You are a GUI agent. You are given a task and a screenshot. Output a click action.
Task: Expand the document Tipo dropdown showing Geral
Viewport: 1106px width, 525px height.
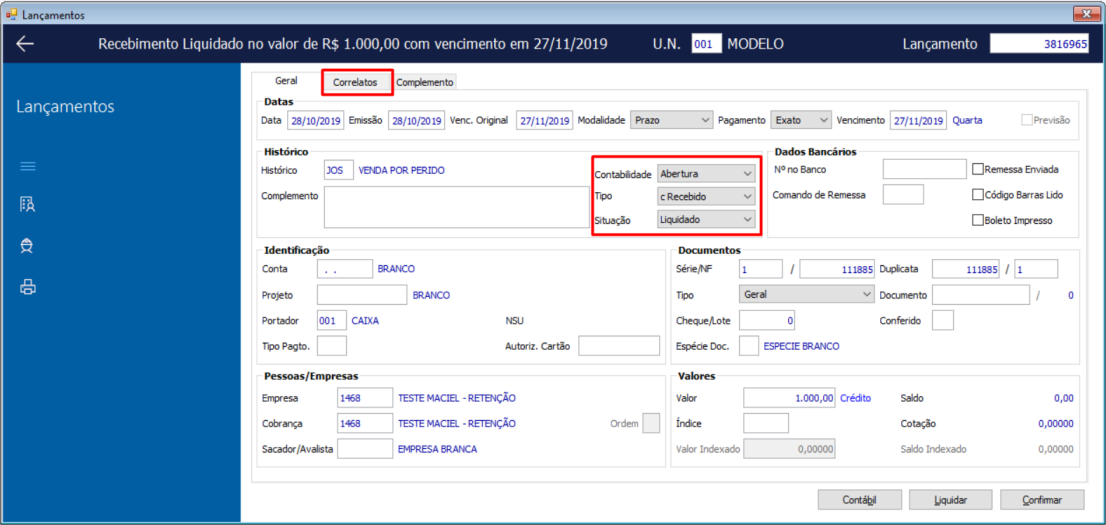point(806,294)
